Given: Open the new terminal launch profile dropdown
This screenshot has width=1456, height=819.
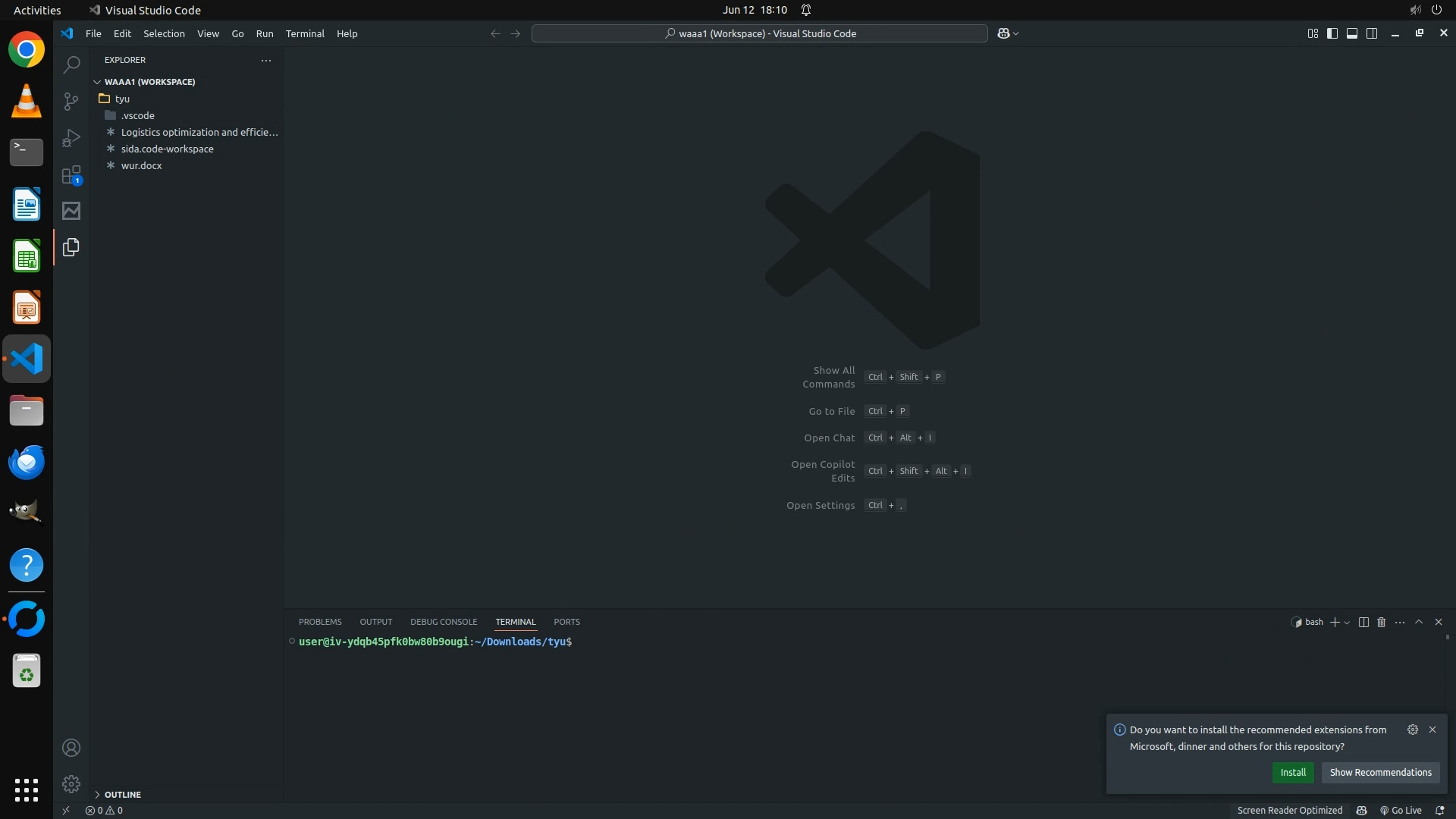Looking at the screenshot, I should pyautogui.click(x=1347, y=623).
